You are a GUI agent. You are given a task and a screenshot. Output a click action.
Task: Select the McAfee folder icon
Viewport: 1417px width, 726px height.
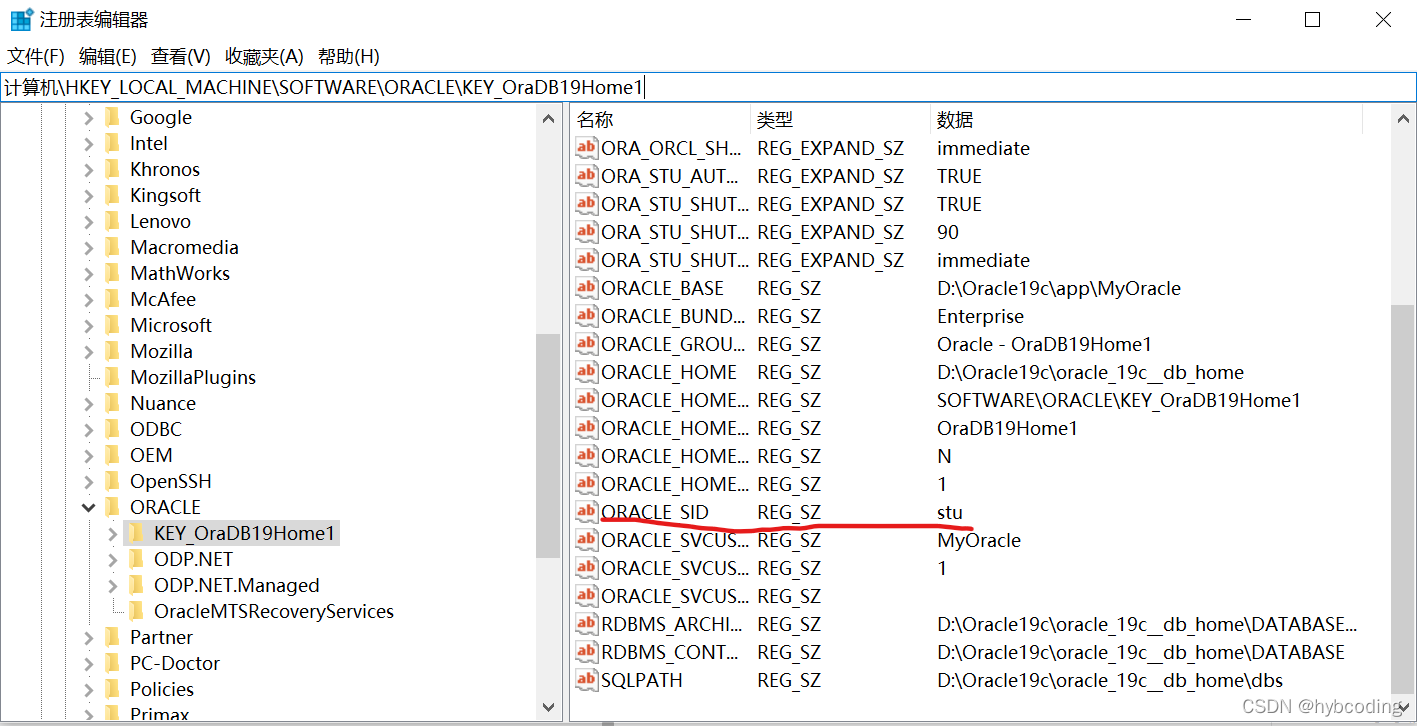click(113, 299)
